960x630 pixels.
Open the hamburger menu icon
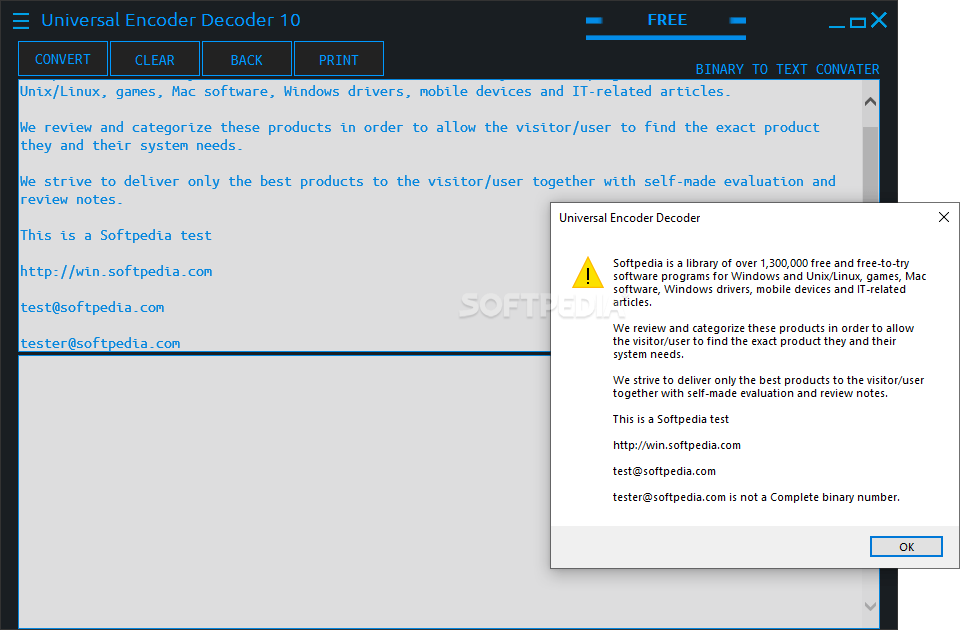click(x=21, y=21)
